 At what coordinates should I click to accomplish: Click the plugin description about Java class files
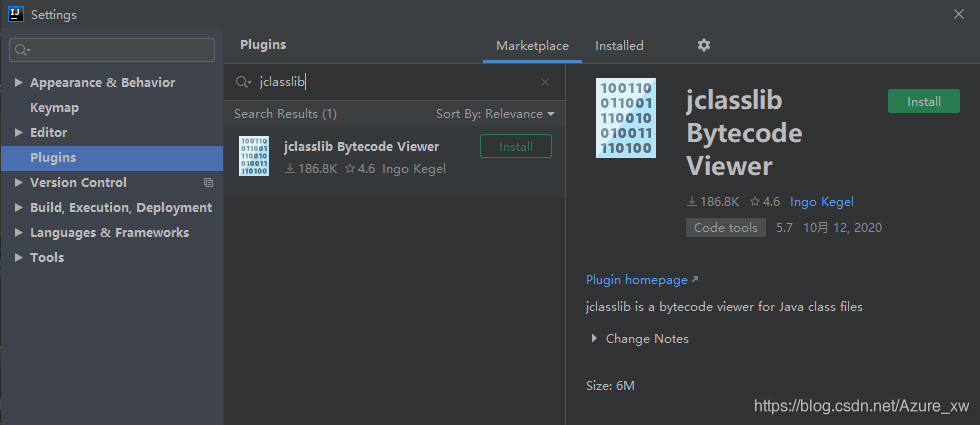tap(724, 307)
